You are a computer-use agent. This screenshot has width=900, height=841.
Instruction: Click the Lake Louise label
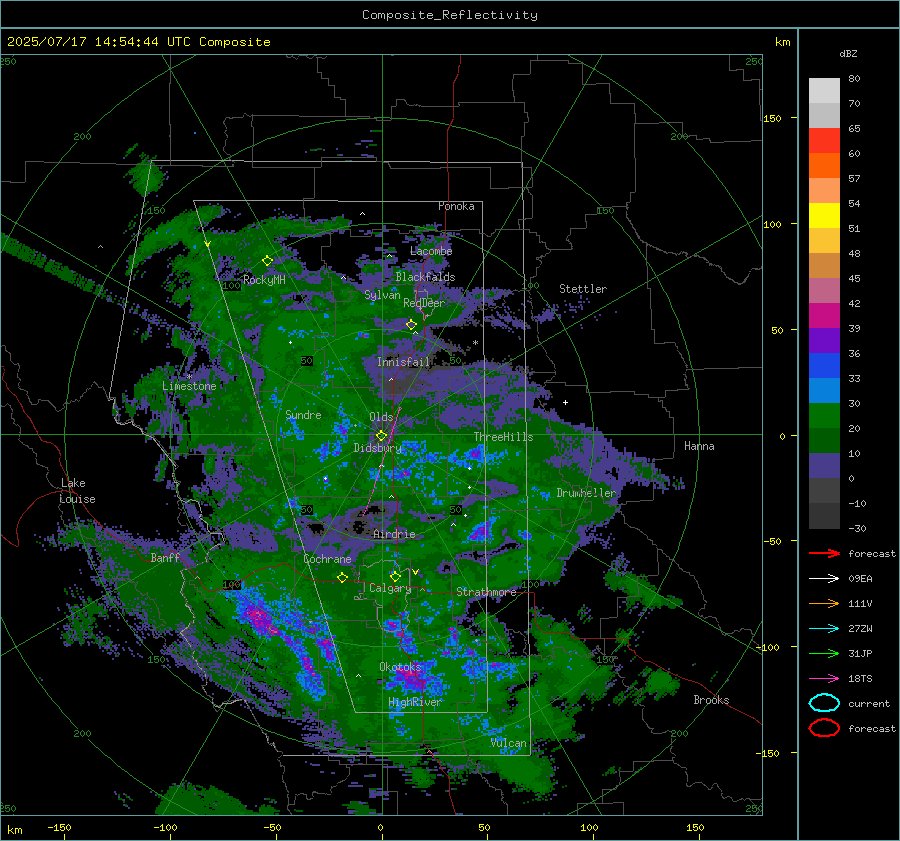[x=77, y=491]
